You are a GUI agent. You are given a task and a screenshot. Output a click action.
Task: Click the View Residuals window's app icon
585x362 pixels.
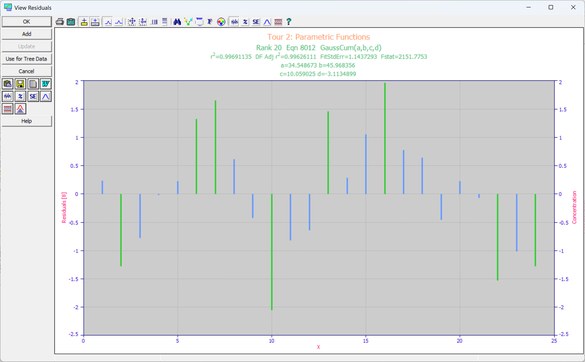7,7
